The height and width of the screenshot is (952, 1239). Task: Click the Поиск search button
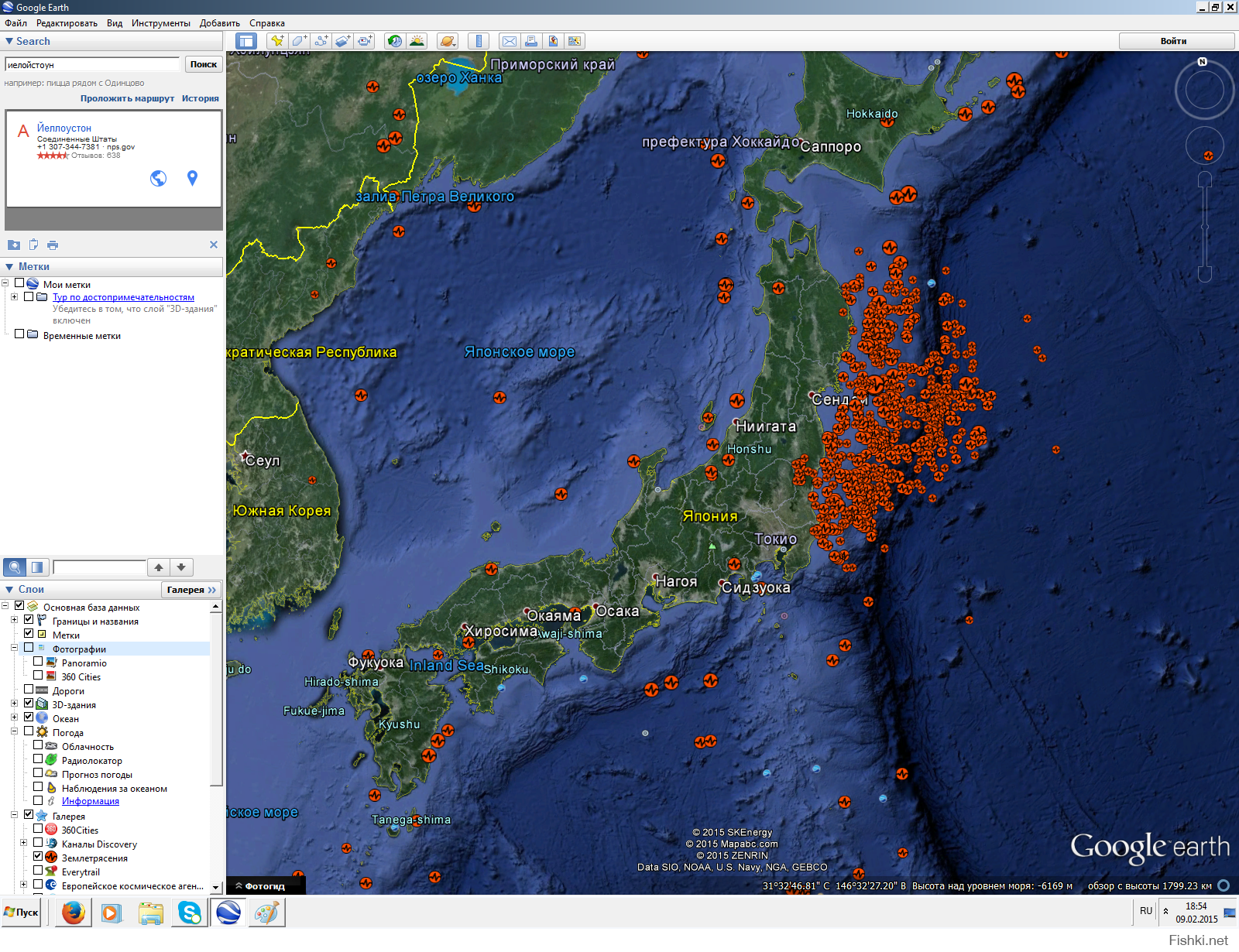click(x=204, y=64)
